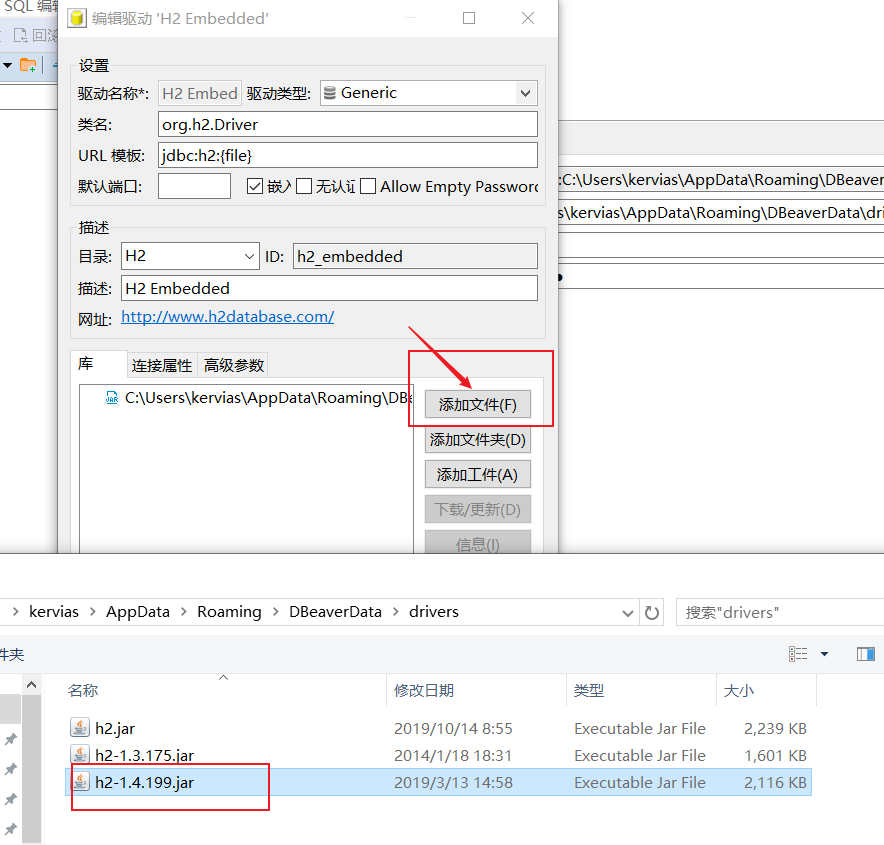Toggle the No authentication (无认证) checkbox
Screen dimensions: 884x845
[304, 186]
